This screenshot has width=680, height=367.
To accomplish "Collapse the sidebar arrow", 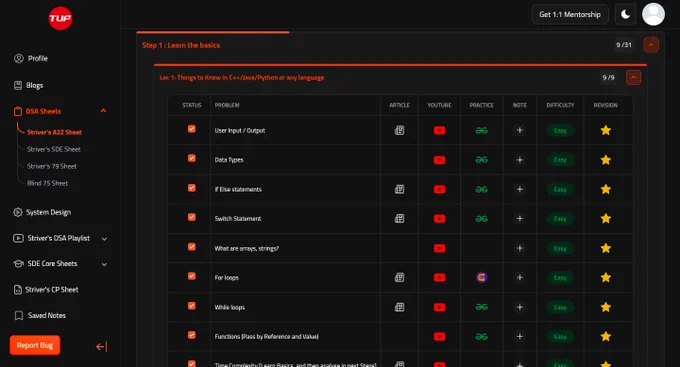I will click(x=101, y=346).
